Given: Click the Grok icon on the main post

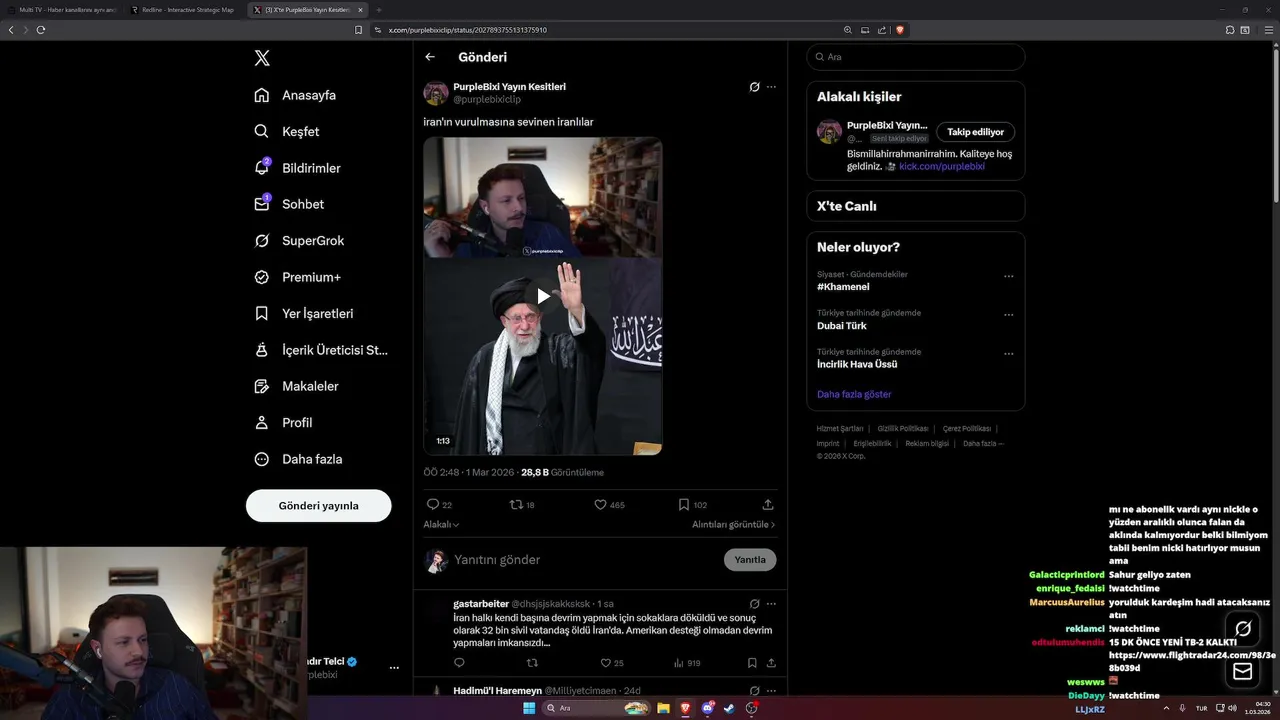Looking at the screenshot, I should [x=755, y=87].
